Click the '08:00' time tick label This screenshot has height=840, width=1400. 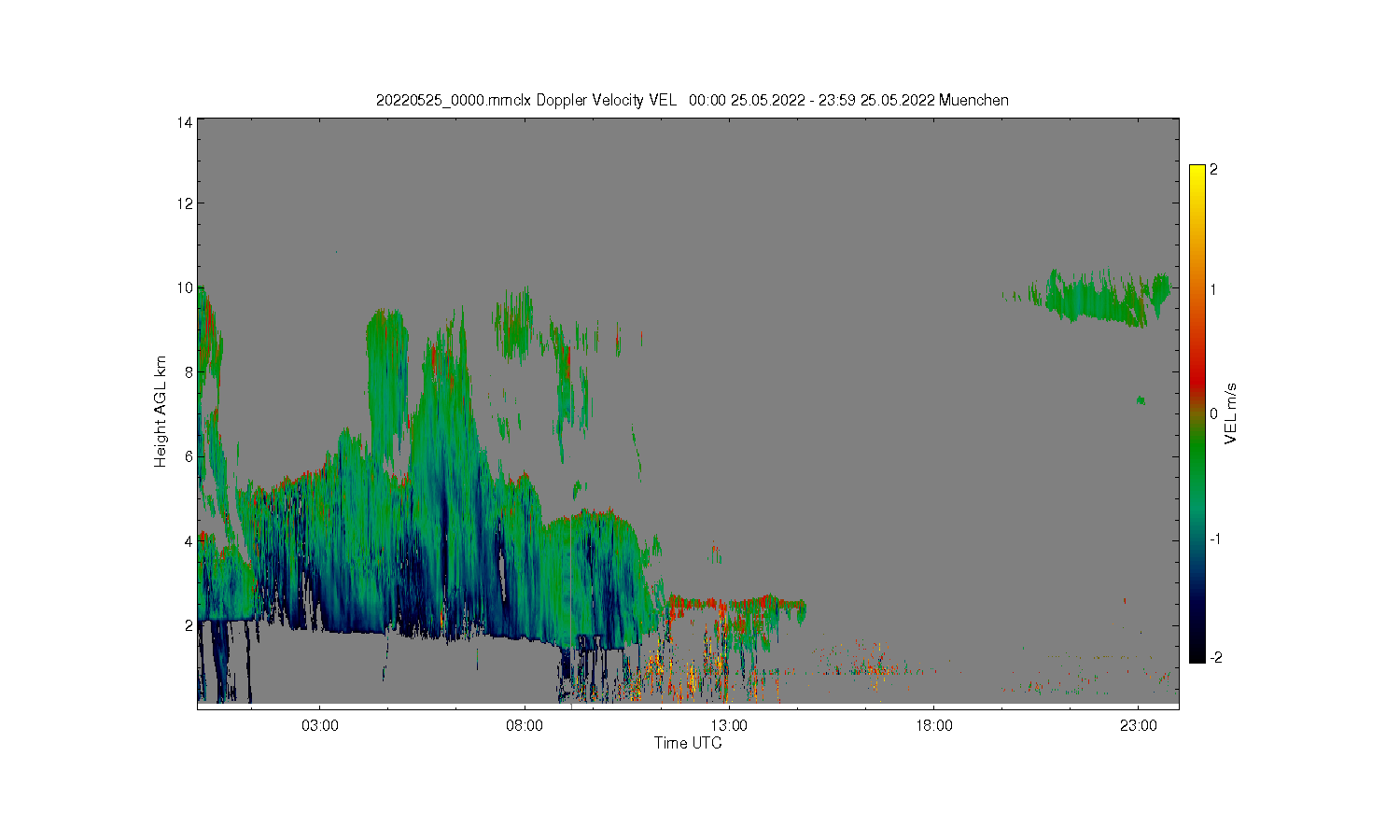tap(524, 726)
